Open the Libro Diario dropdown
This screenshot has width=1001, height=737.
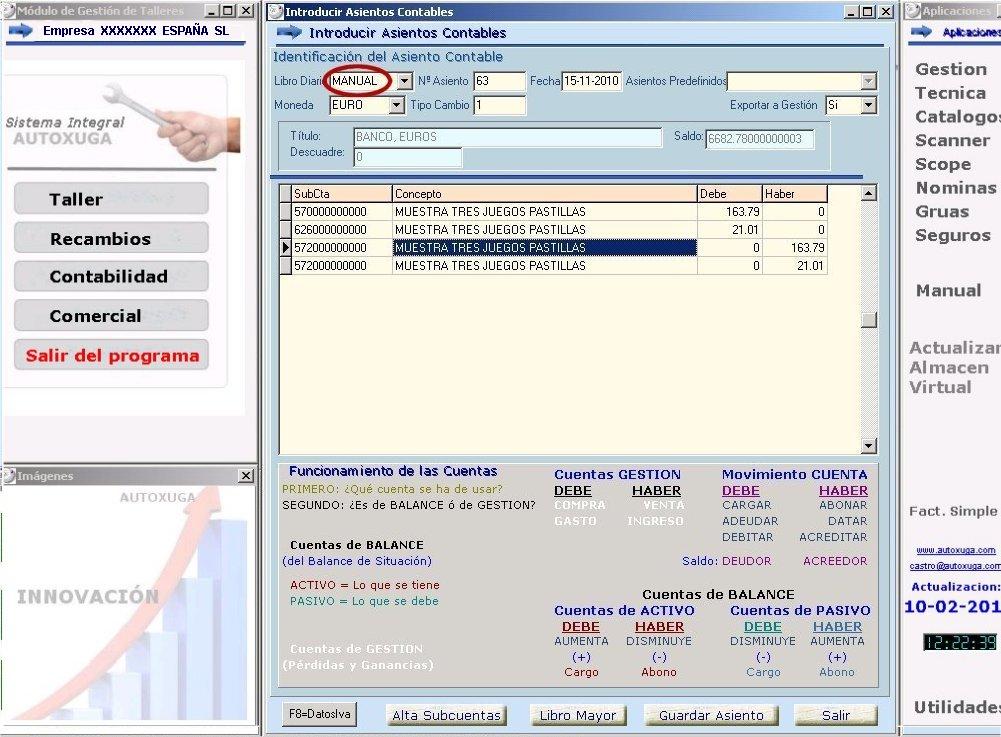click(404, 81)
